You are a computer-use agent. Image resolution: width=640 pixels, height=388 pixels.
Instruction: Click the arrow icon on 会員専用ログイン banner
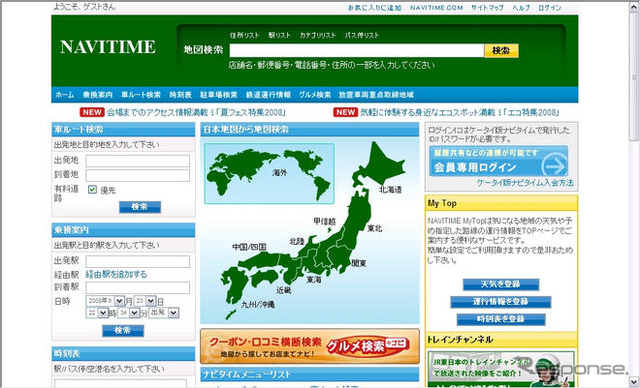click(554, 166)
